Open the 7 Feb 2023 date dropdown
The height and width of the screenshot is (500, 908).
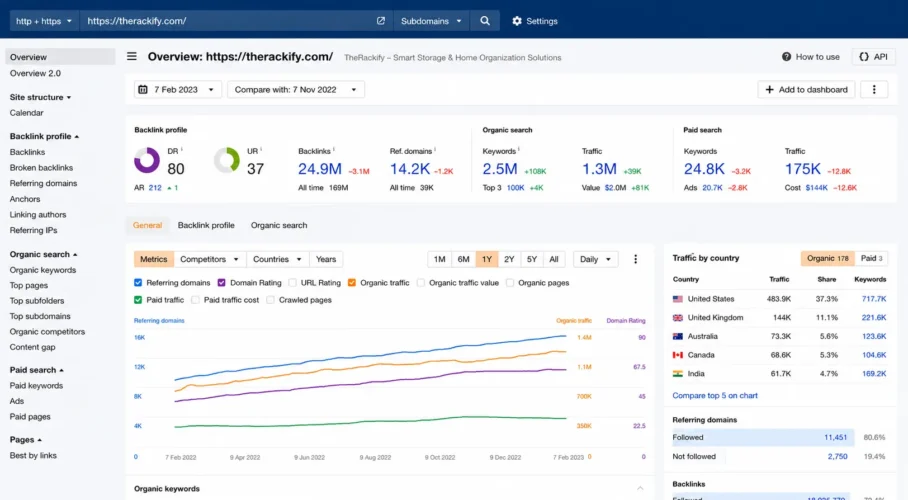click(178, 89)
